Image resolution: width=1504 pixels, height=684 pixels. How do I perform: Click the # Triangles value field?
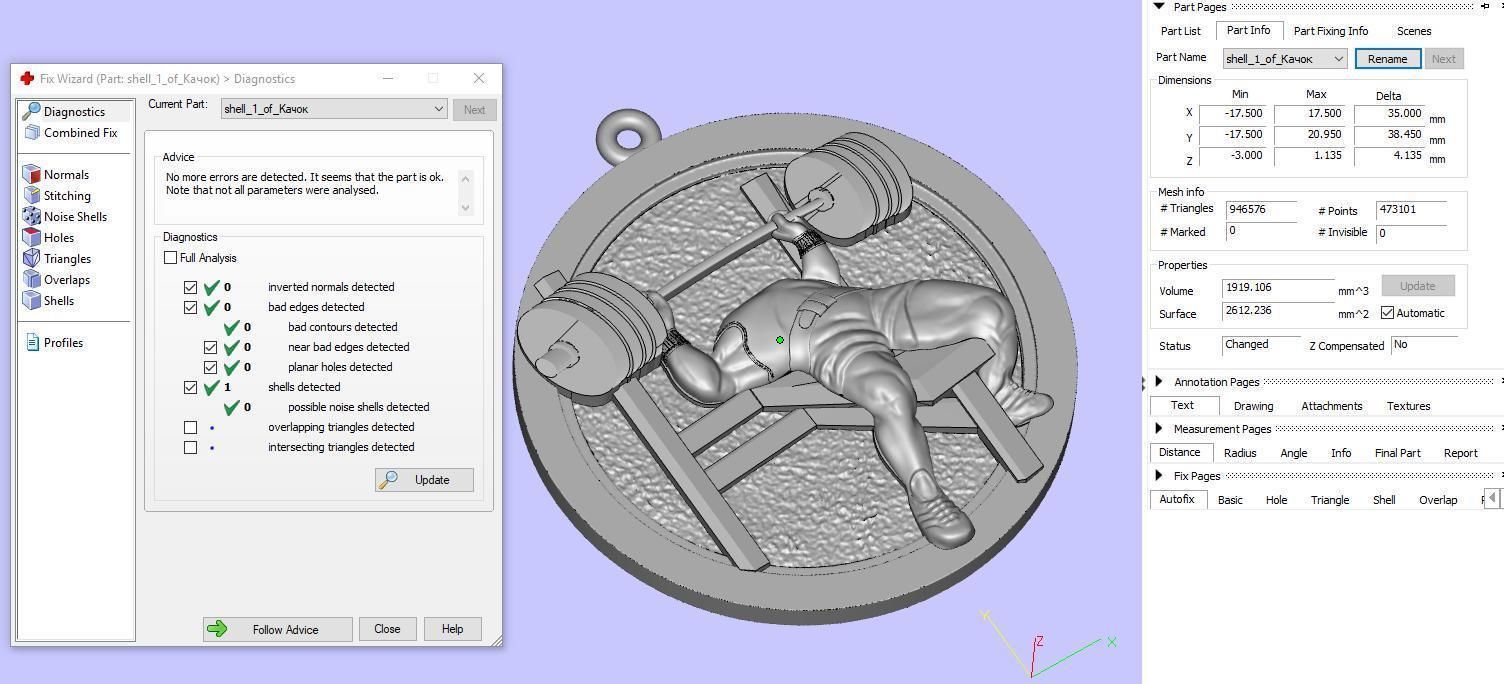tap(1260, 210)
